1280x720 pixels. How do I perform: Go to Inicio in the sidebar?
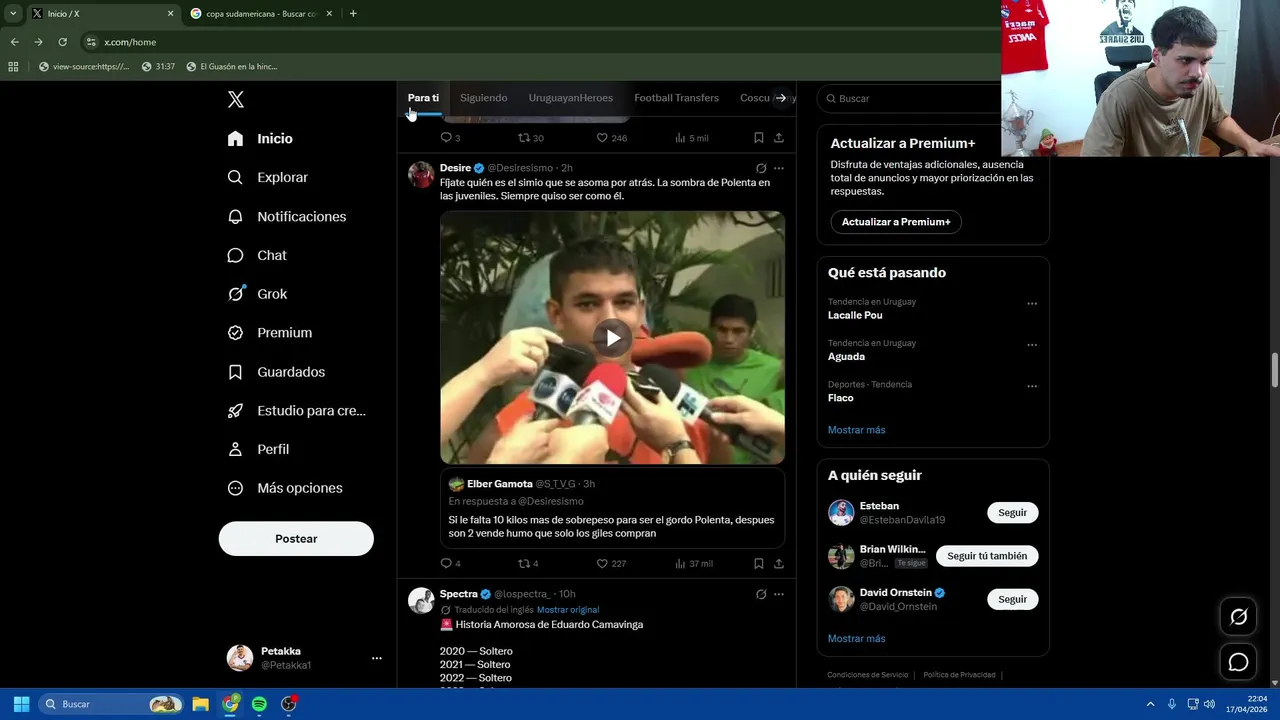[260, 139]
